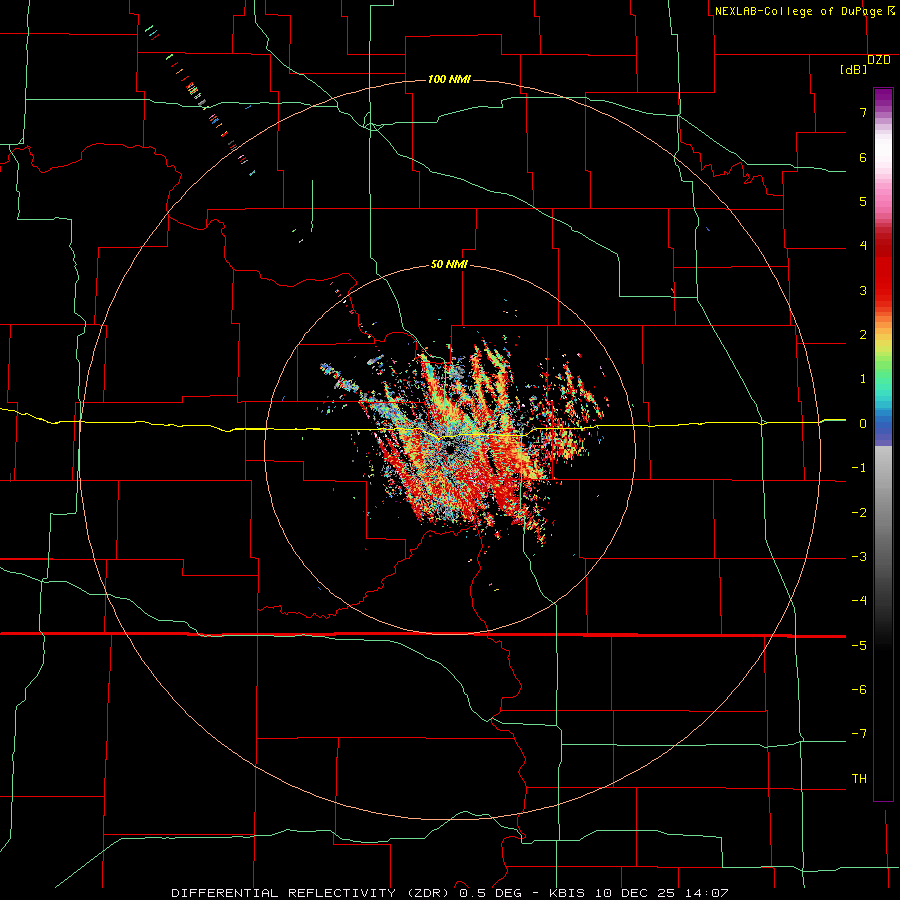Click the 6 value on the color scale
The image size is (900, 900).
coord(863,157)
